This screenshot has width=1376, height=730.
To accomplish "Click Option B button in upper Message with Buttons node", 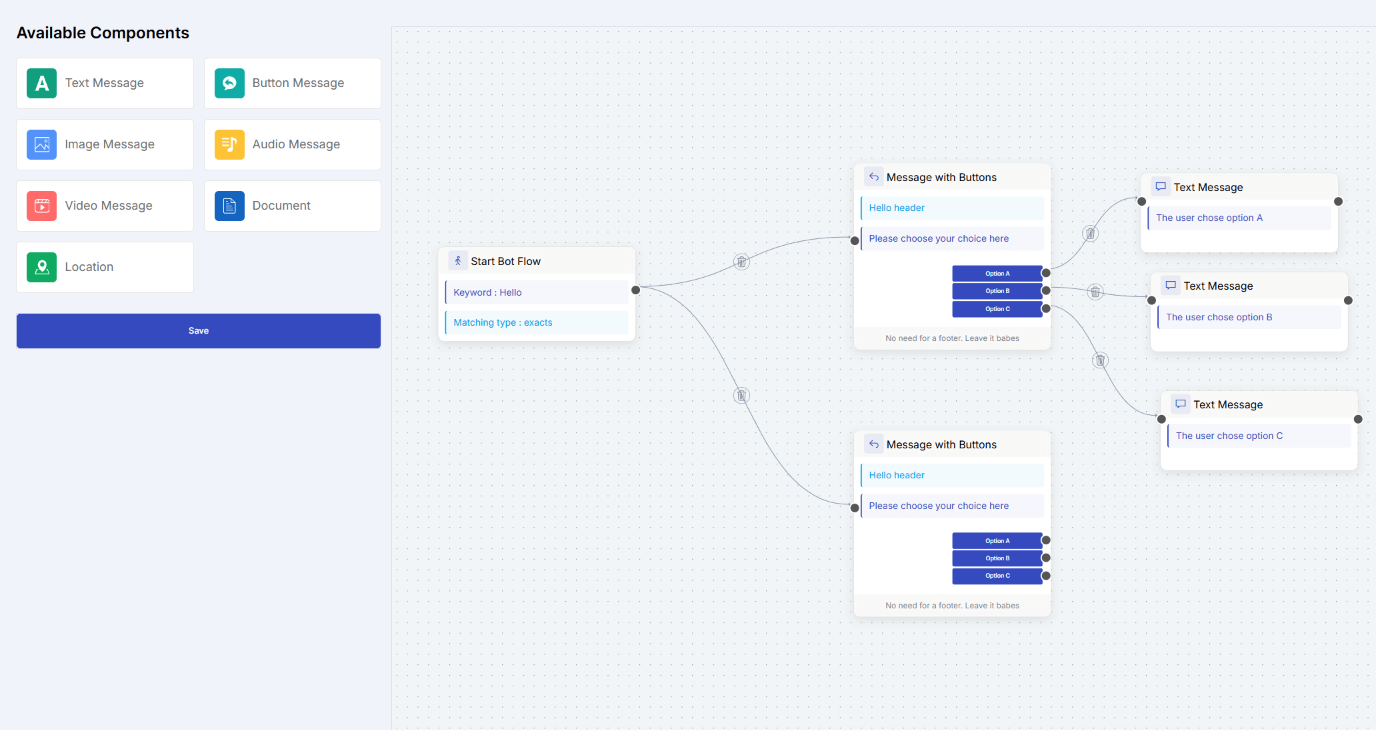I will pos(997,291).
